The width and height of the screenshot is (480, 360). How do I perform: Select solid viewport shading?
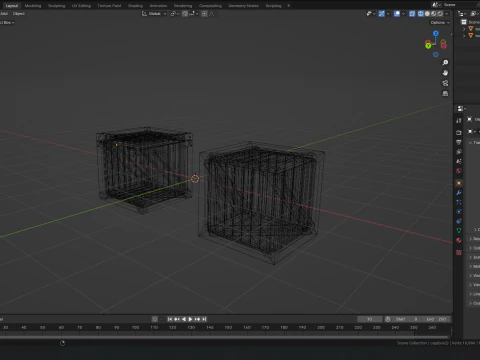point(427,14)
